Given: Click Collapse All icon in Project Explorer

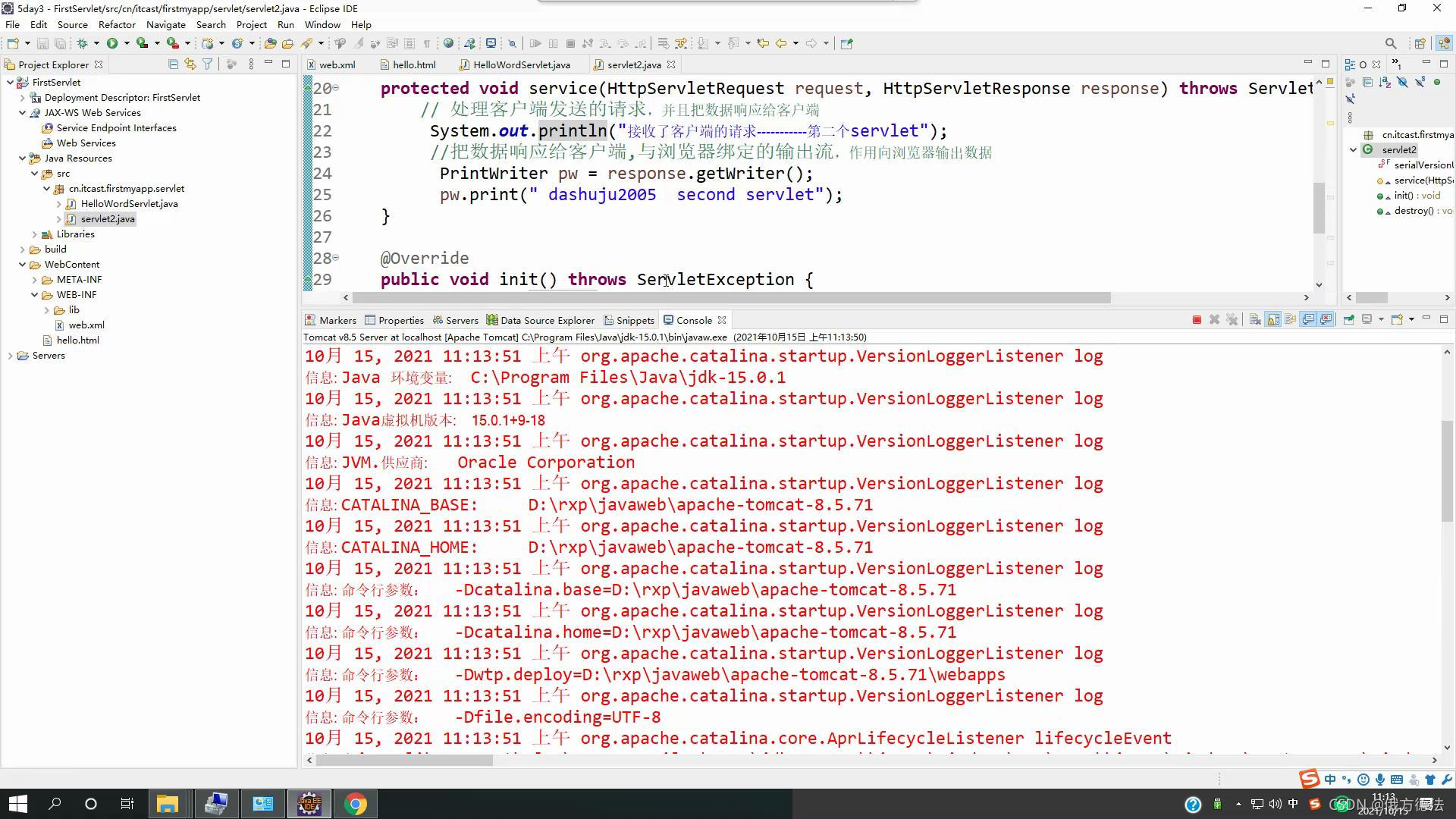Looking at the screenshot, I should tap(173, 64).
